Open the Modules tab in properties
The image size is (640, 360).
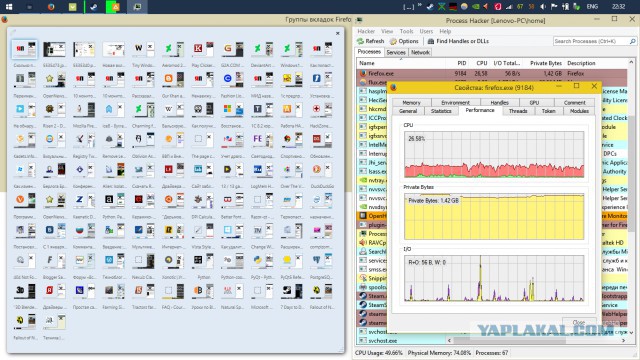(579, 111)
